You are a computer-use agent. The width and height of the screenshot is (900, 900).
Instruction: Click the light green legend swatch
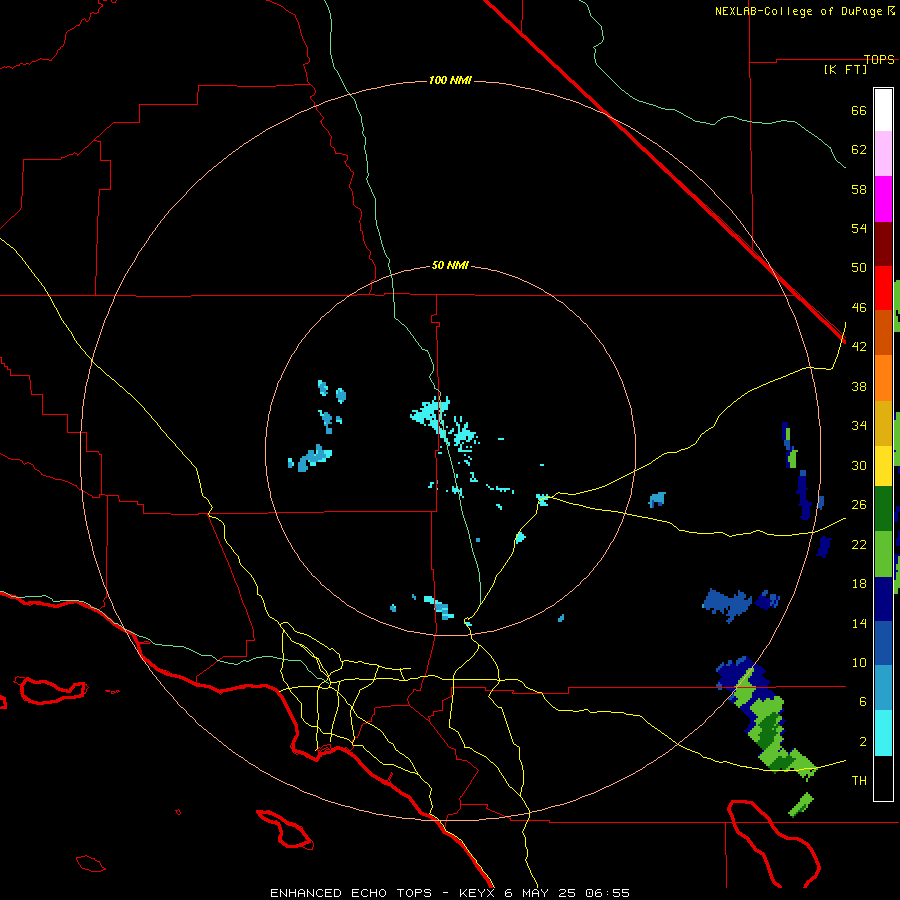(x=883, y=554)
